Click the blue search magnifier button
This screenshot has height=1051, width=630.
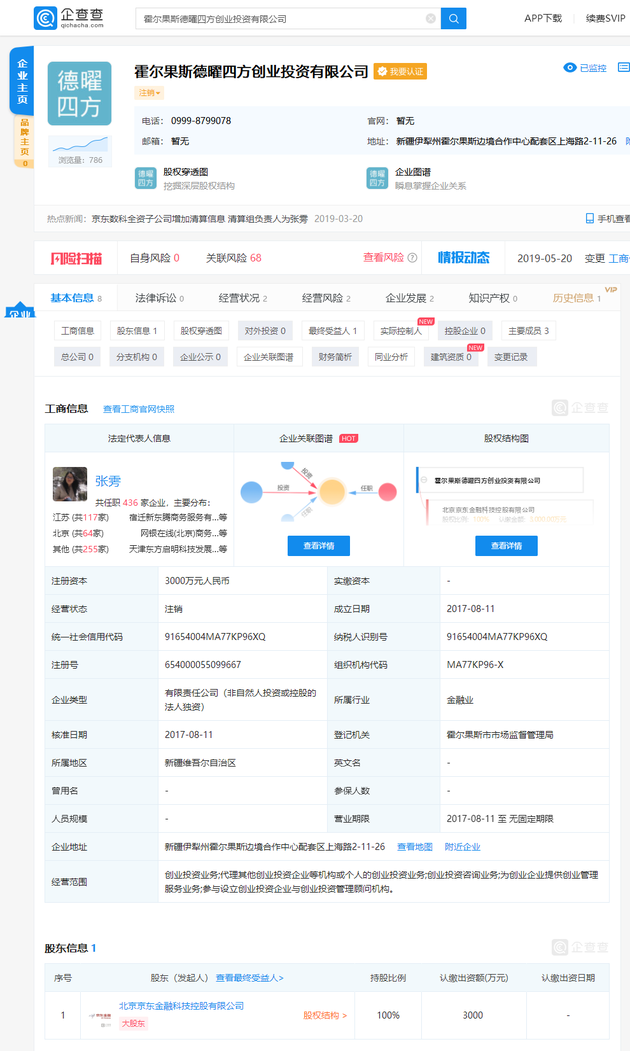coord(454,19)
